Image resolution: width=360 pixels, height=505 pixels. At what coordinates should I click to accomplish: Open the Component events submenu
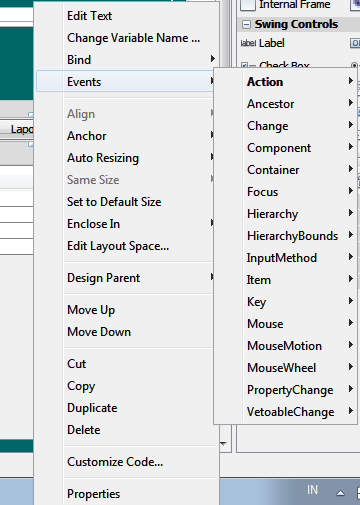pyautogui.click(x=285, y=148)
